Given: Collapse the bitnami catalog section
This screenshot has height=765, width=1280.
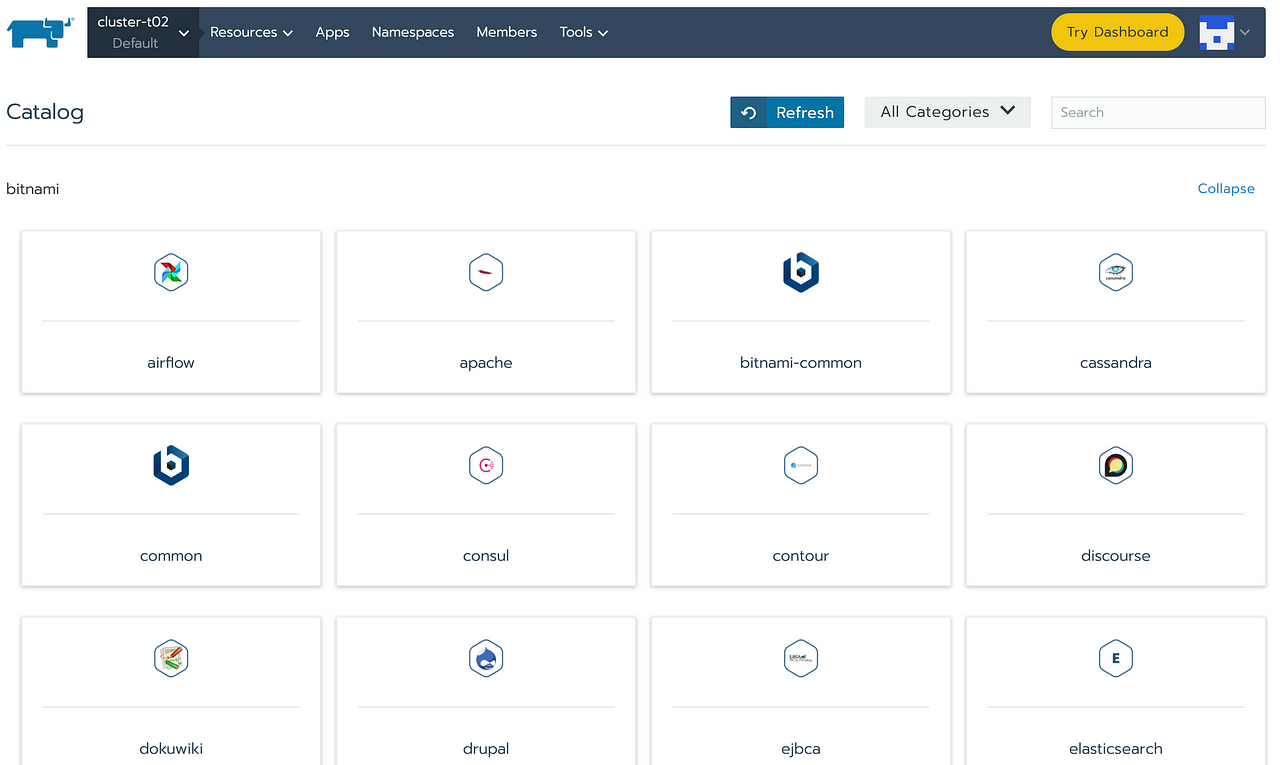Looking at the screenshot, I should coord(1226,188).
